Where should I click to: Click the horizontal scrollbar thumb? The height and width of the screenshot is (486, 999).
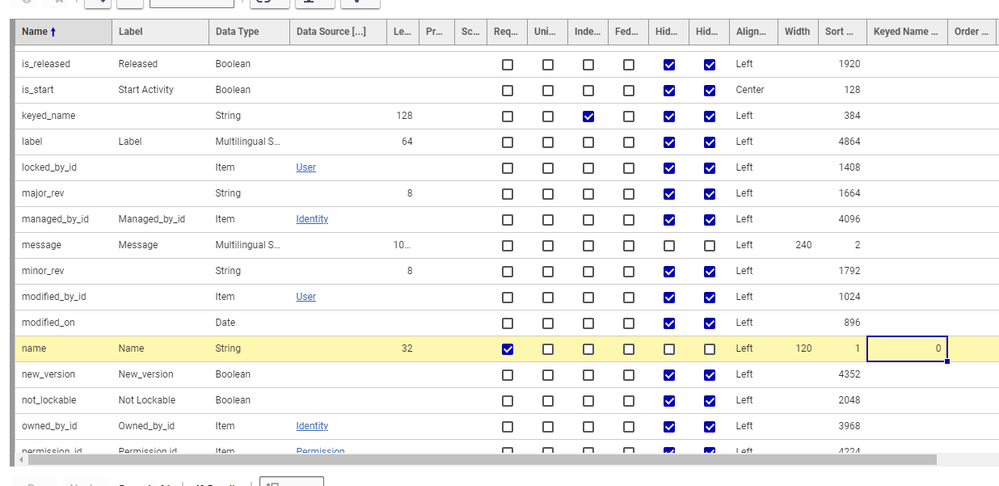(480, 461)
